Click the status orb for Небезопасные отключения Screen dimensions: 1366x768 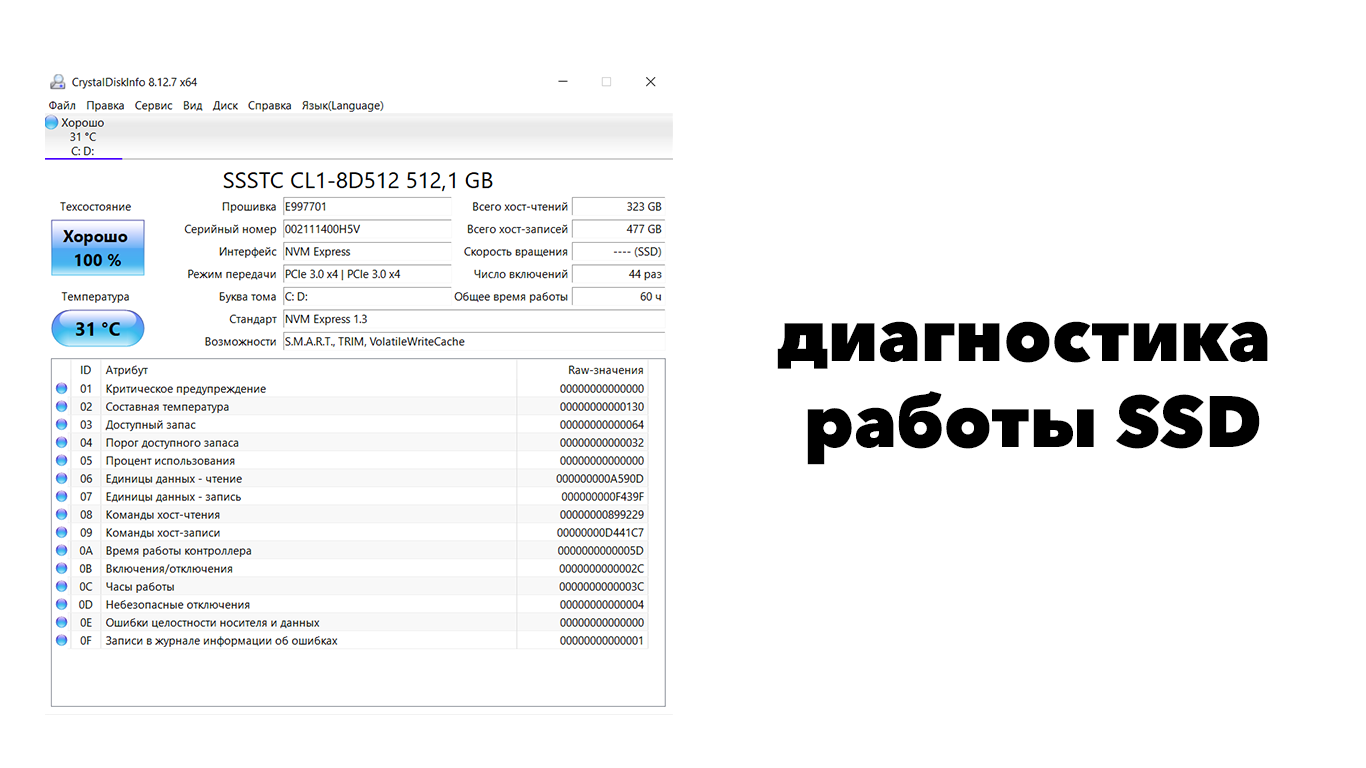pyautogui.click(x=62, y=604)
